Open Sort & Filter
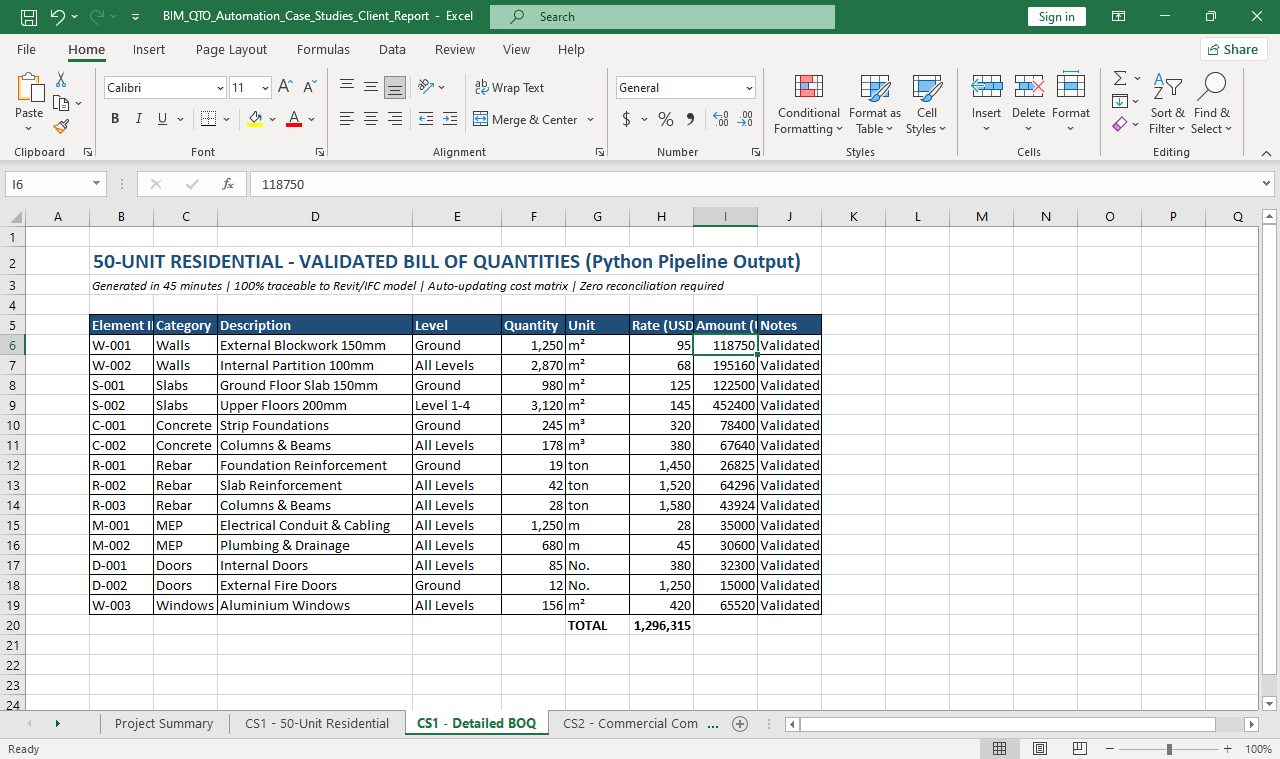 pyautogui.click(x=1167, y=104)
